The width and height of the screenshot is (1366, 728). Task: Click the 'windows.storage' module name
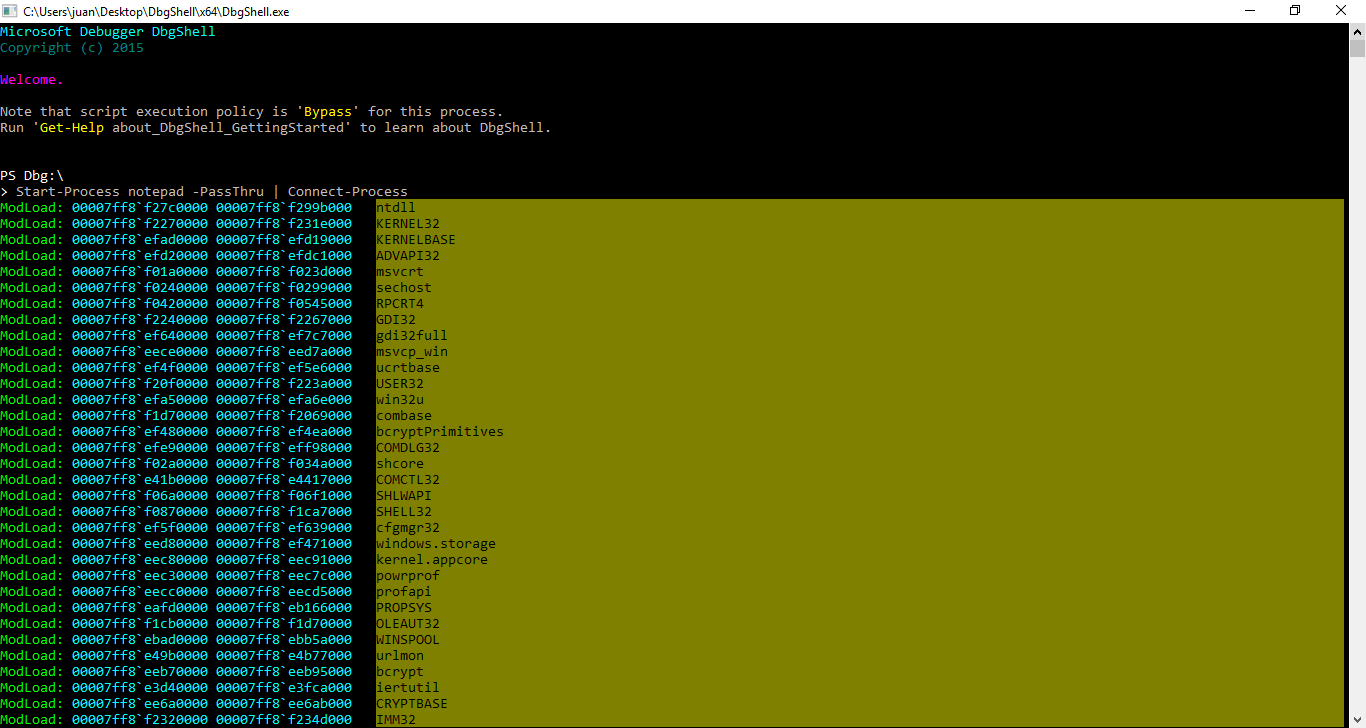[x=436, y=544]
